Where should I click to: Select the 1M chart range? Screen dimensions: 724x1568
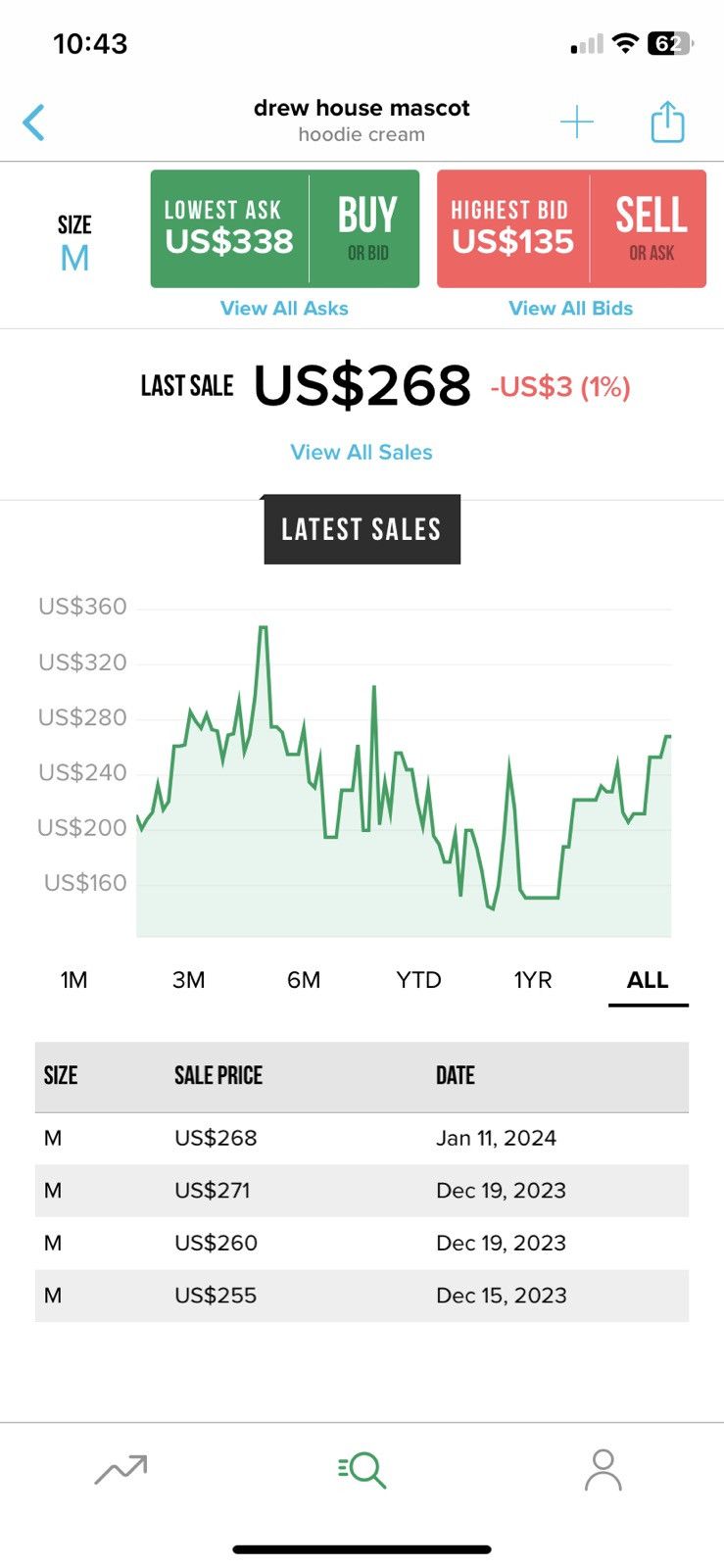click(x=73, y=980)
